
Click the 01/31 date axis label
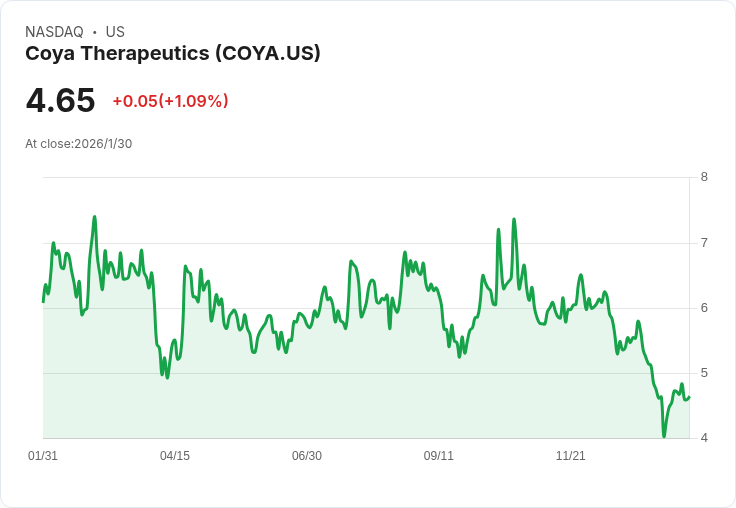pos(43,455)
